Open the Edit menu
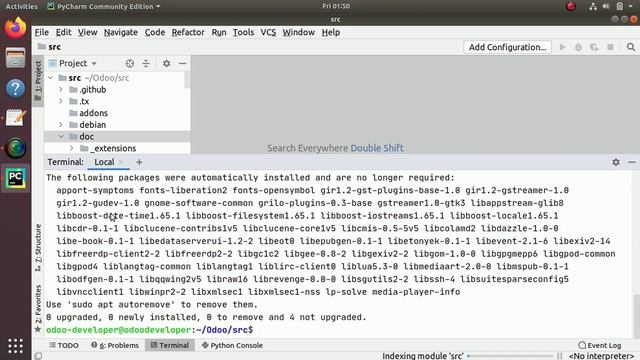This screenshot has height=360, width=640. [63, 32]
